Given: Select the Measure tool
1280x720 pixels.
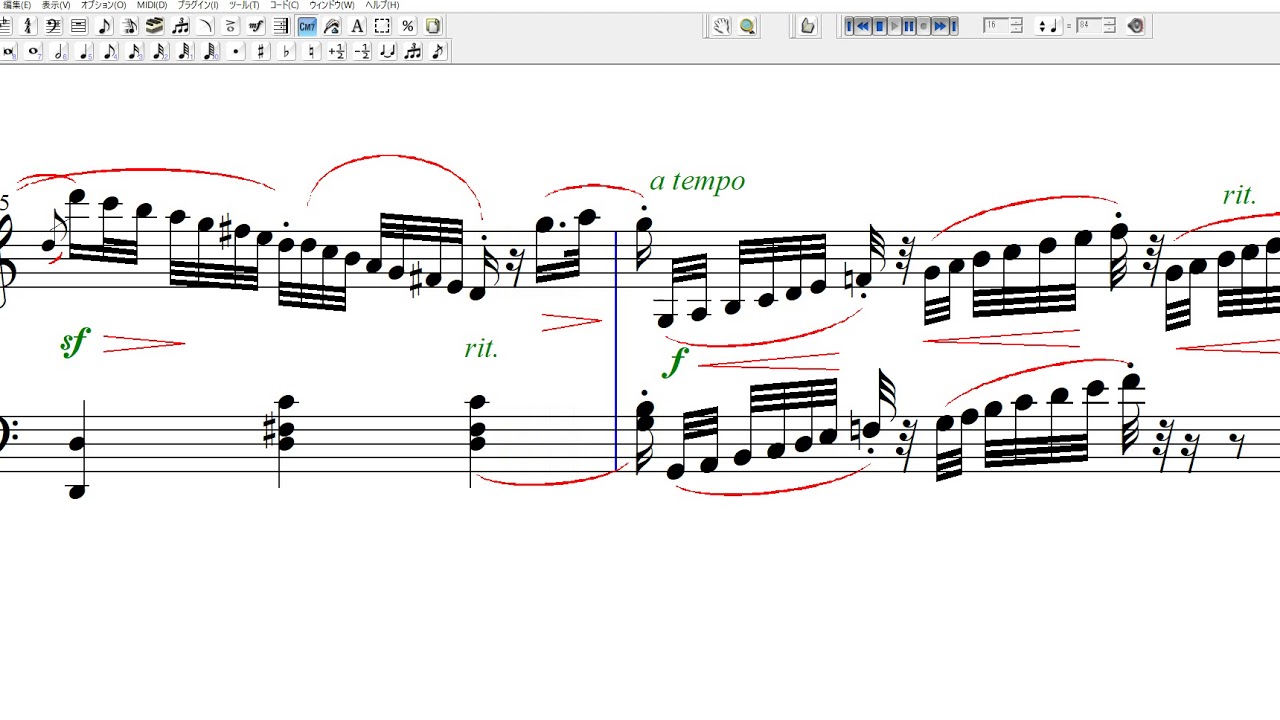Looking at the screenshot, I should [78, 26].
